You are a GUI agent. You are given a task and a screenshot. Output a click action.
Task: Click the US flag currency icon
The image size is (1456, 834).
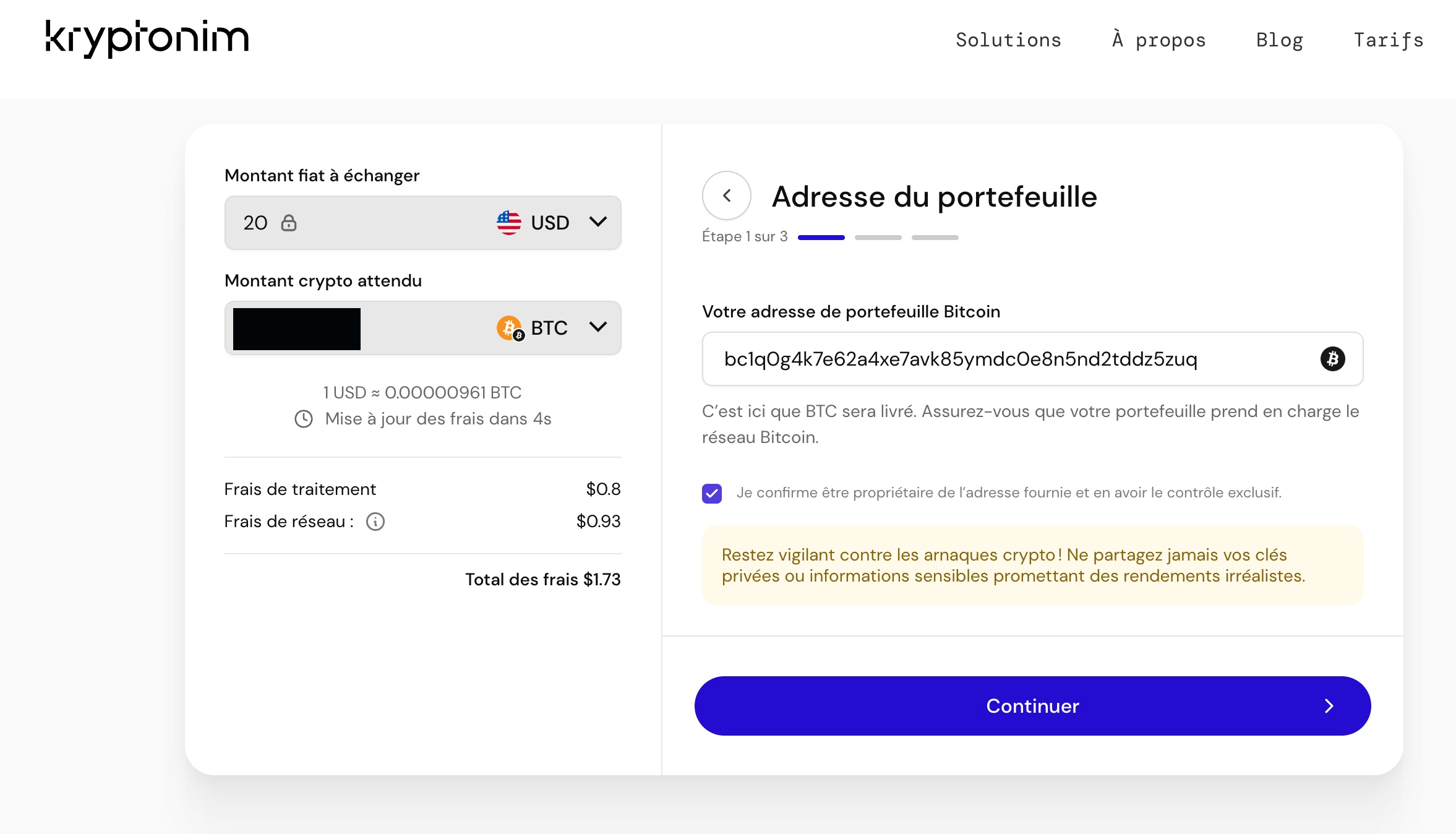[x=508, y=223]
